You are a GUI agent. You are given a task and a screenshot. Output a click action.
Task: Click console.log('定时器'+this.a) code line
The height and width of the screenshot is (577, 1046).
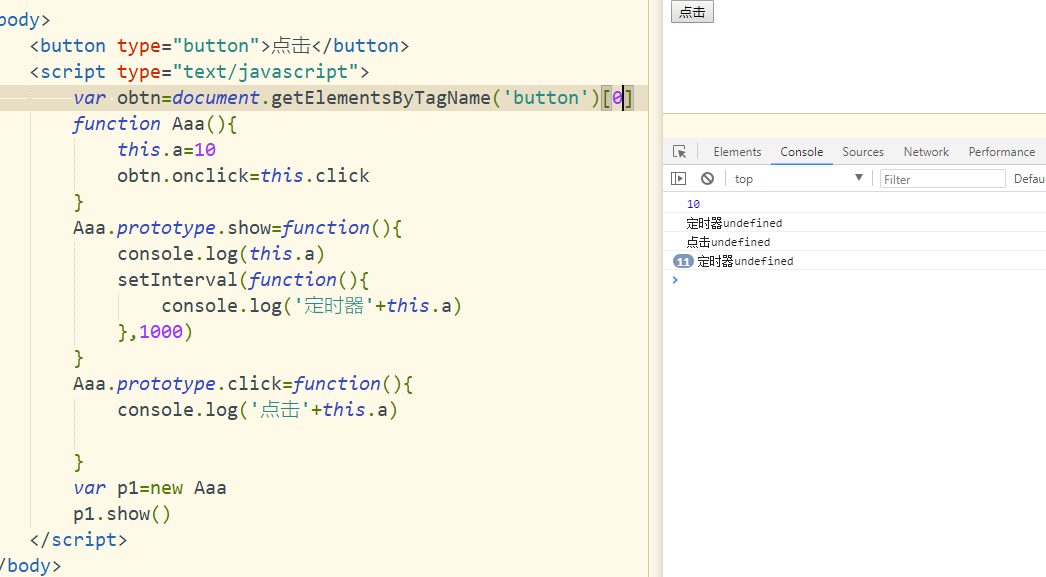(312, 306)
